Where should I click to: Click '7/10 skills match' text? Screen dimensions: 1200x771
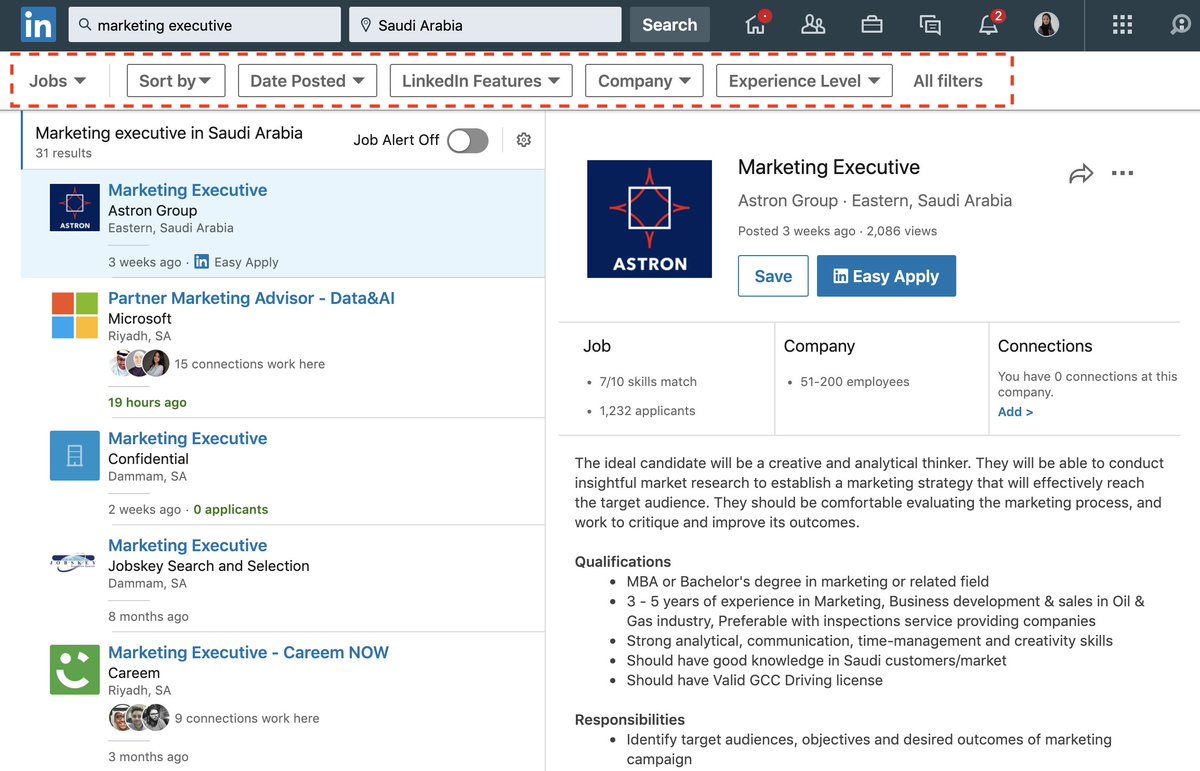(x=648, y=381)
